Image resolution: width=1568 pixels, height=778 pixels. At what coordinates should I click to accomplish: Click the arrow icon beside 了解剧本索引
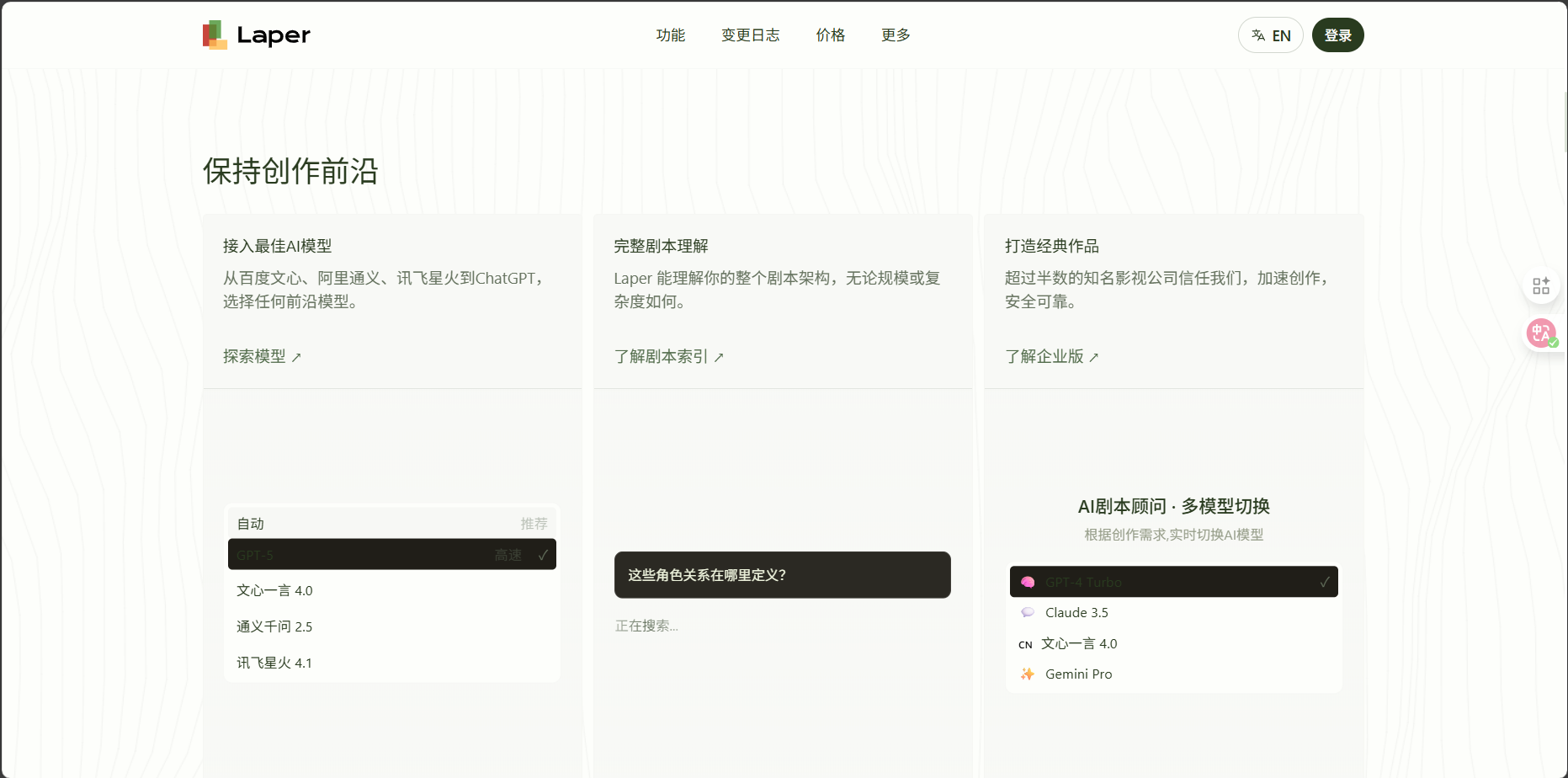click(719, 358)
